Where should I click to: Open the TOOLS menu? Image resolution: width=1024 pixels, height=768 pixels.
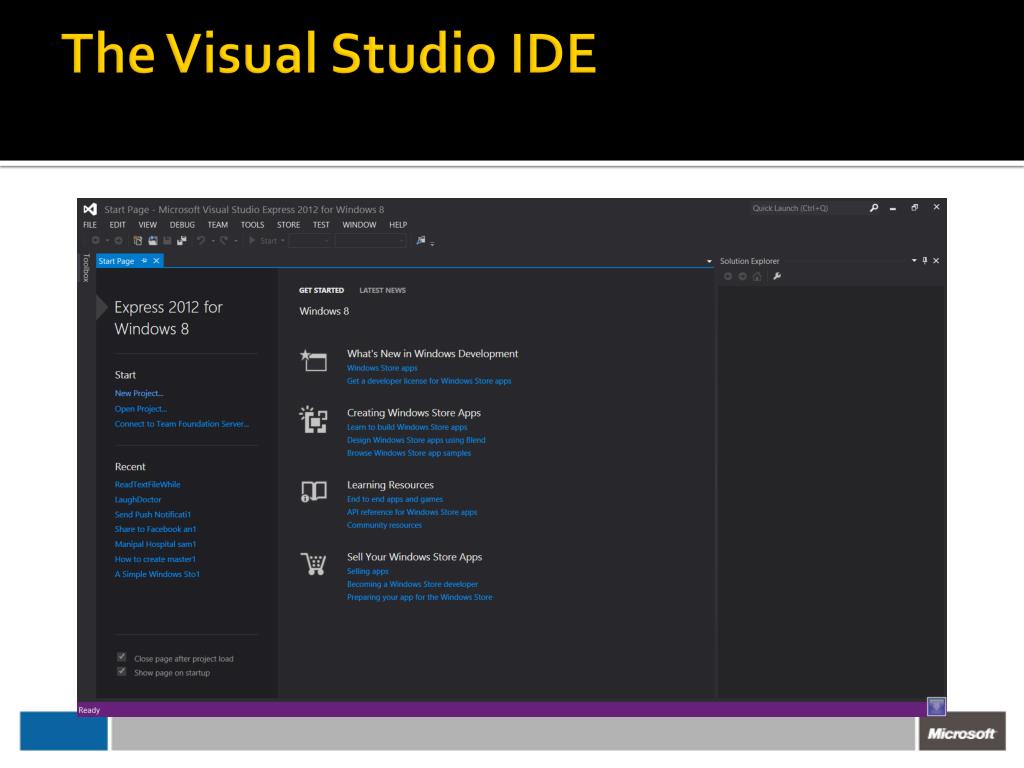point(253,225)
